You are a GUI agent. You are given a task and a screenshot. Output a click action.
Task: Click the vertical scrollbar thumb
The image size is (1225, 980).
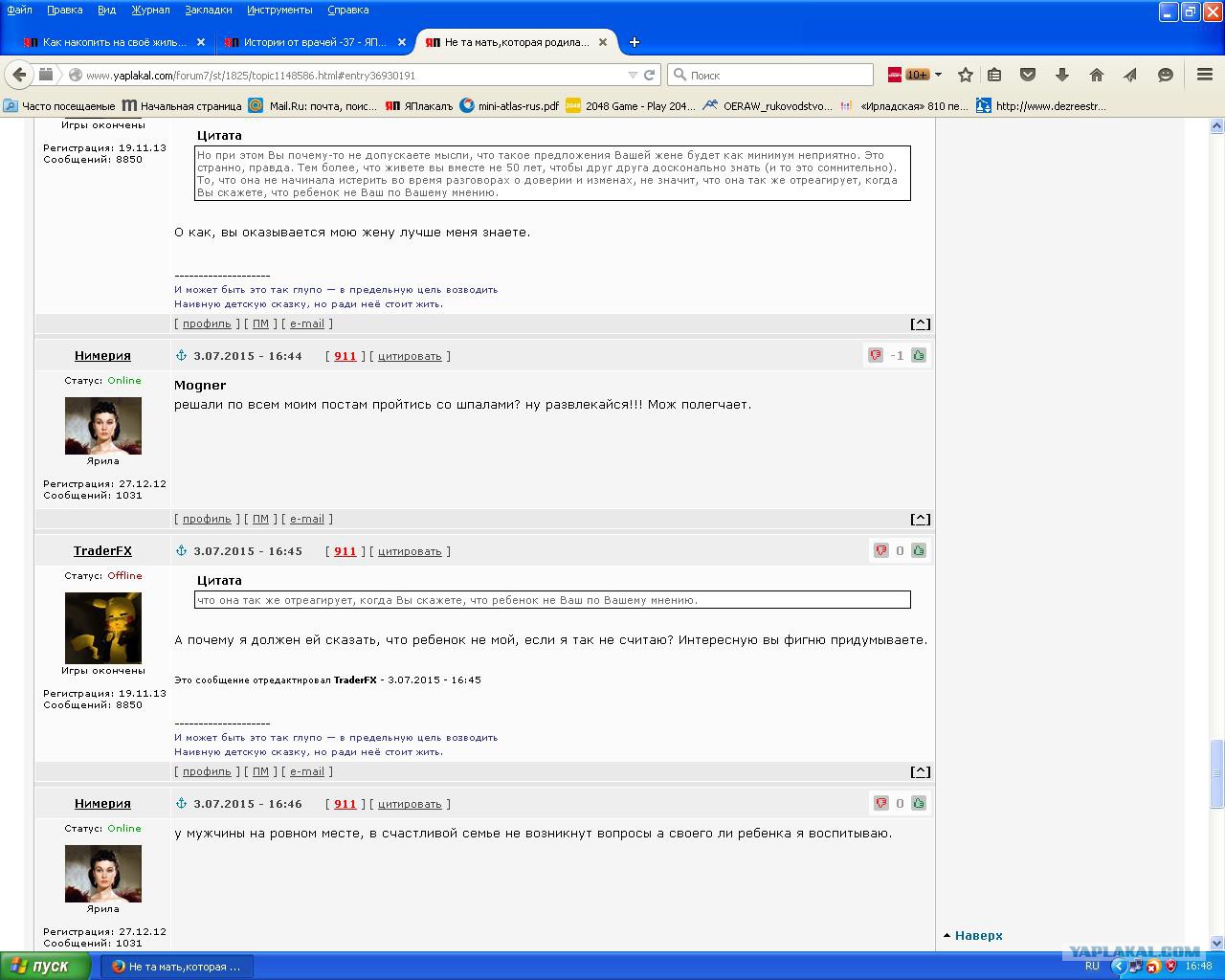pyautogui.click(x=1216, y=773)
